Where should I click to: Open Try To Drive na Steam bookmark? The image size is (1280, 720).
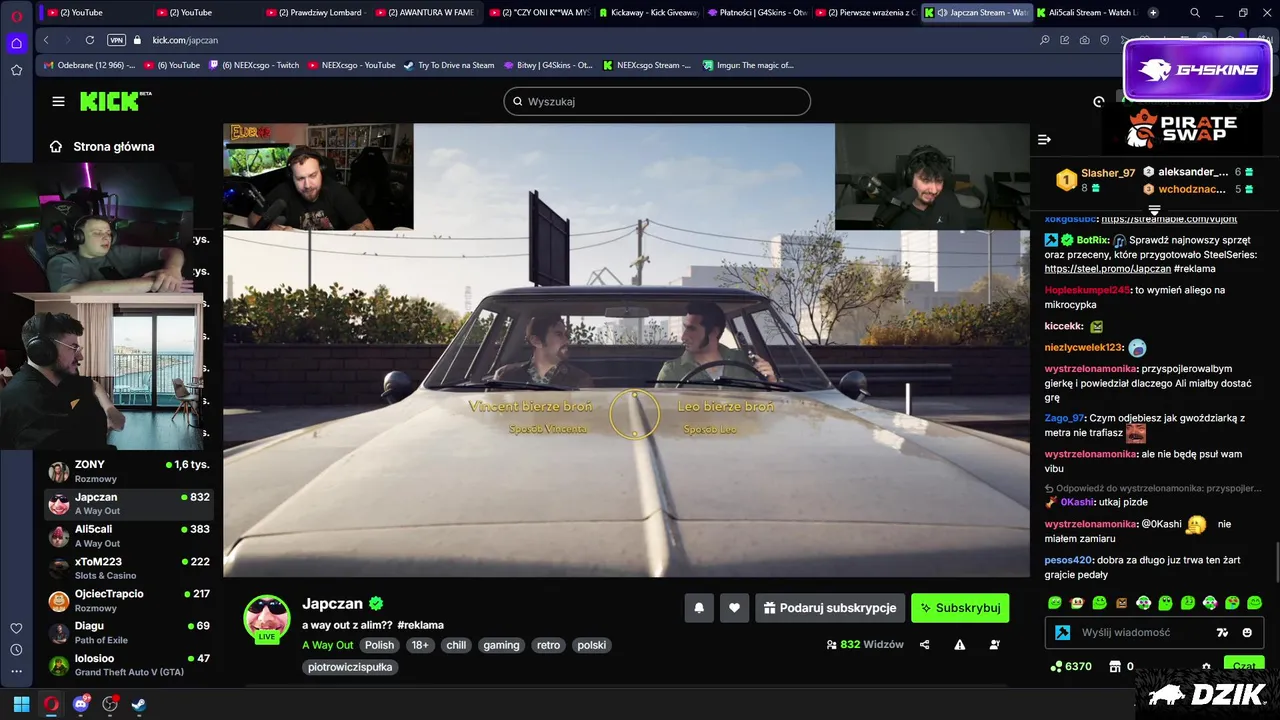tap(449, 65)
